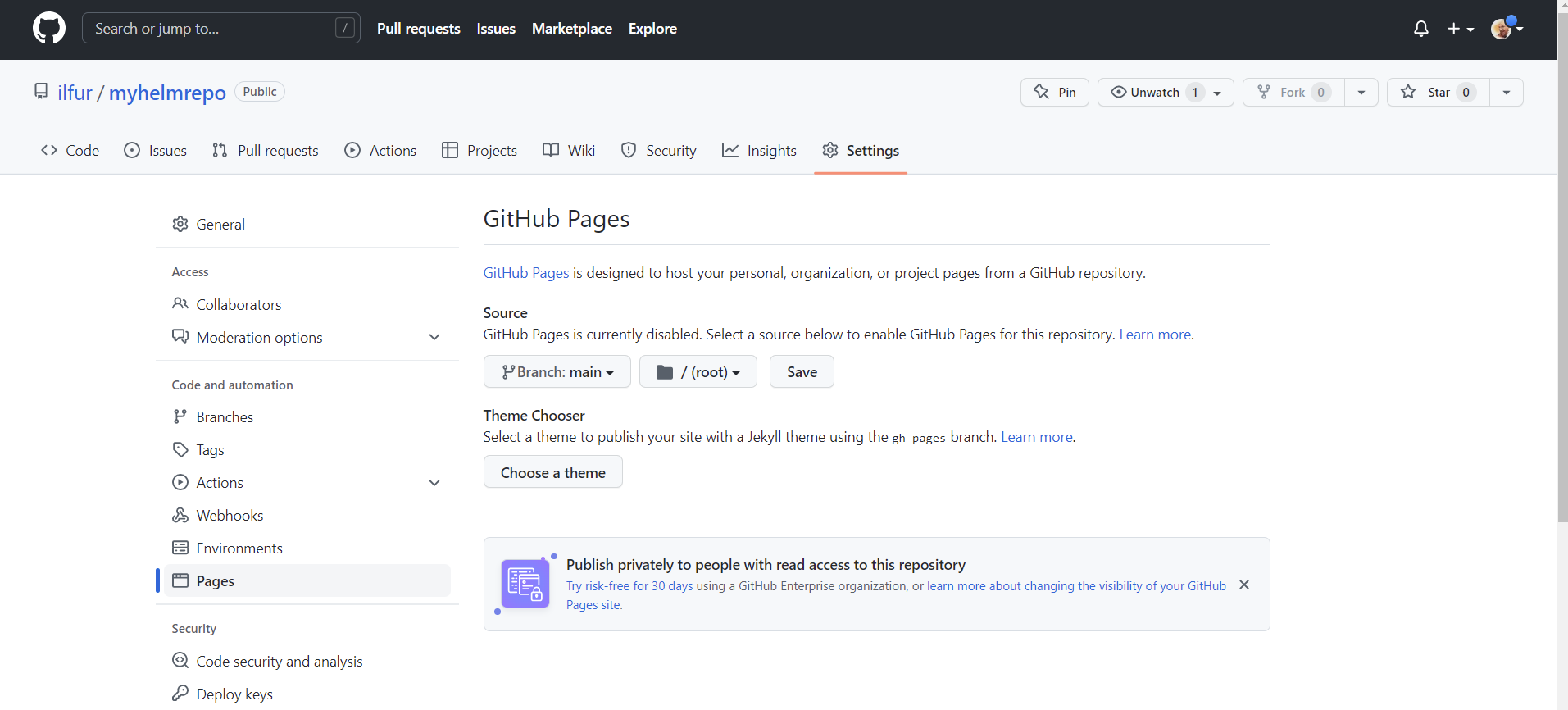Open the ilfur owner profile link
1568x710 pixels.
coord(75,93)
